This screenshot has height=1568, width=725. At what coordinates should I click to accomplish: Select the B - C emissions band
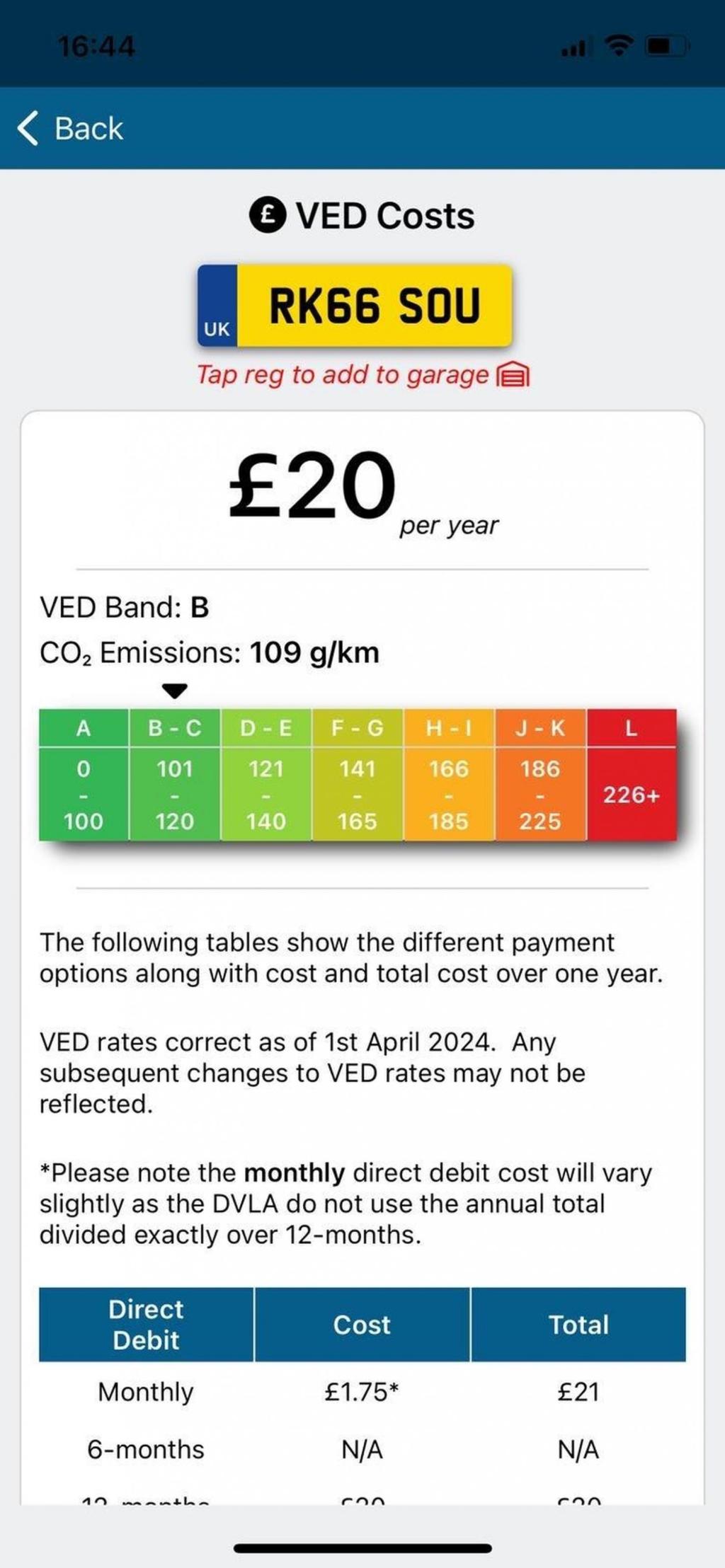pyautogui.click(x=174, y=775)
